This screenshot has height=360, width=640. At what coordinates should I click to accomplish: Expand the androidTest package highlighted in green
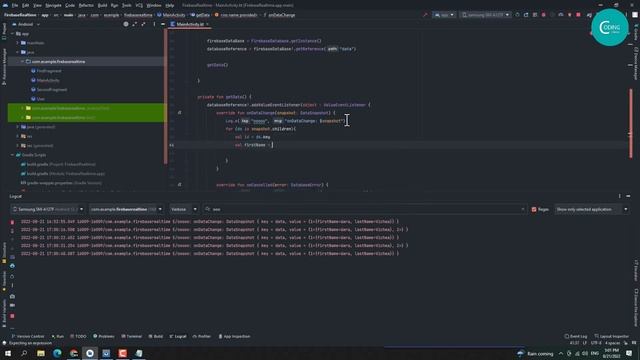pyautogui.click(x=22, y=108)
